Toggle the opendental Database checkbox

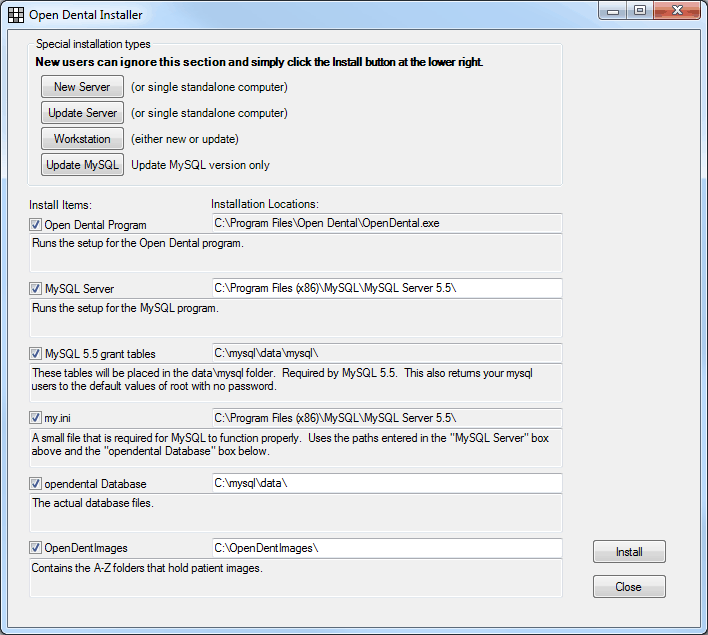click(x=35, y=484)
